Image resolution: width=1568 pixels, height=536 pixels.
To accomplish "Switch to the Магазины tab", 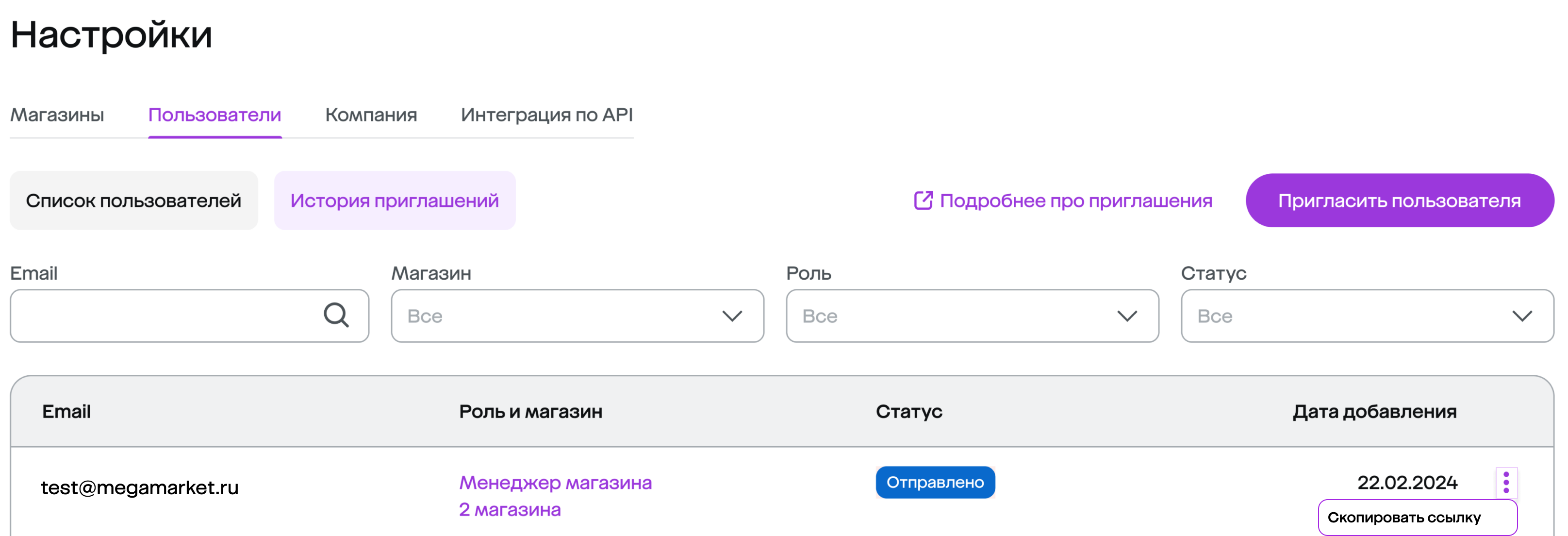I will click(57, 115).
